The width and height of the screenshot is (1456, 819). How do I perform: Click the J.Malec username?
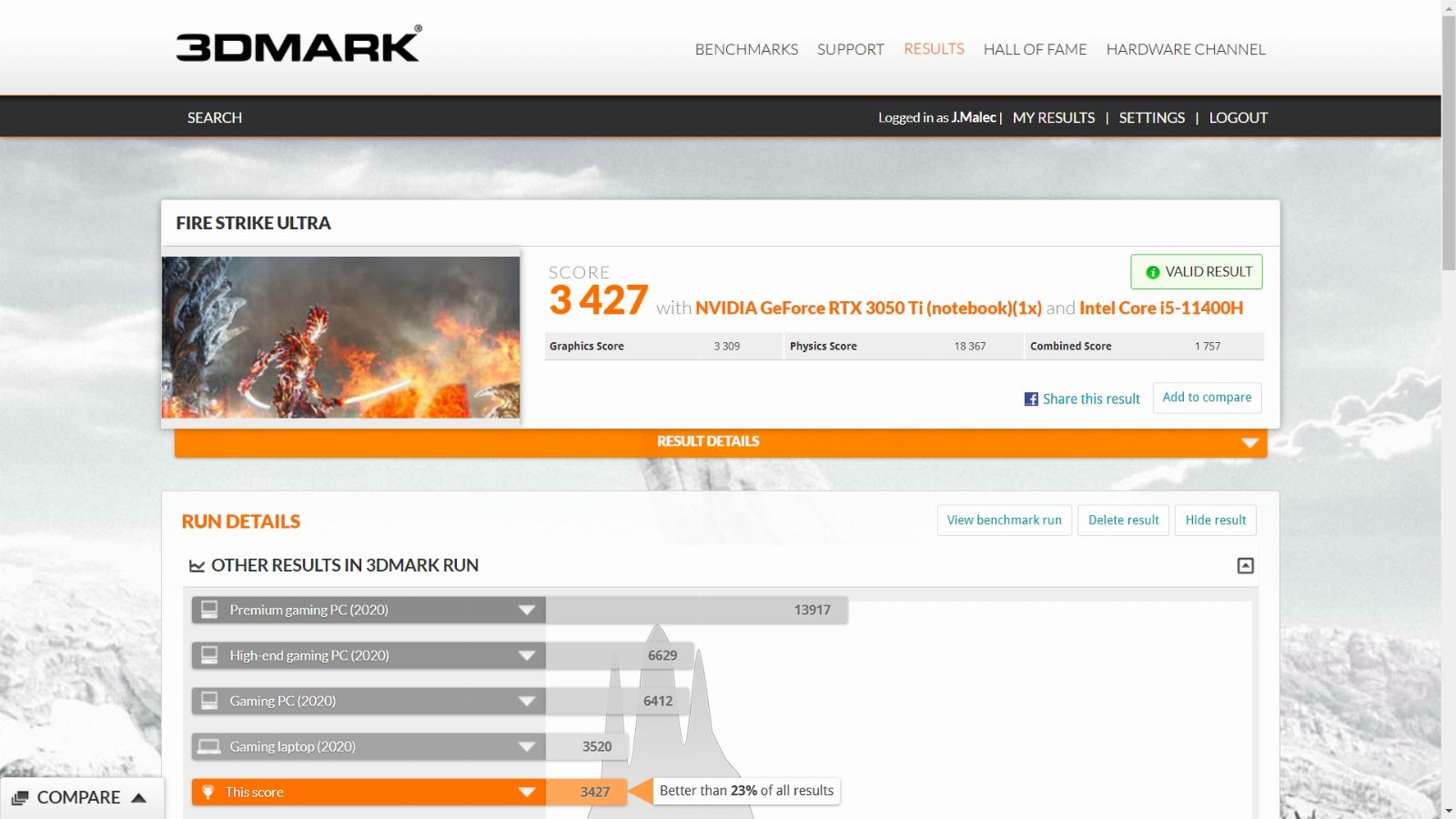point(974,117)
